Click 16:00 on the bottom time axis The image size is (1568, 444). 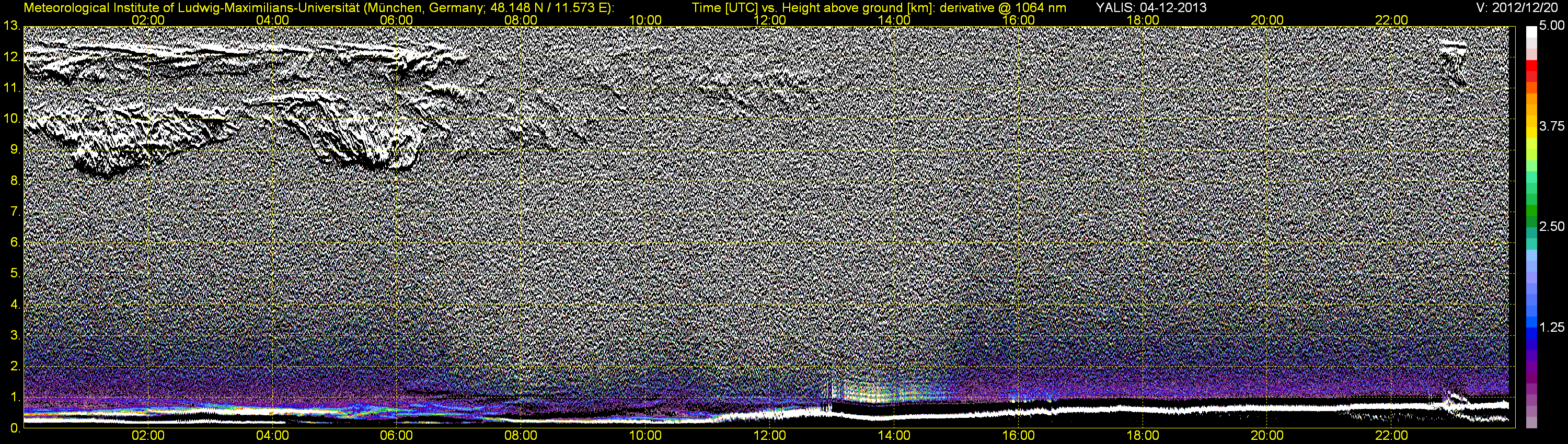(x=1018, y=436)
